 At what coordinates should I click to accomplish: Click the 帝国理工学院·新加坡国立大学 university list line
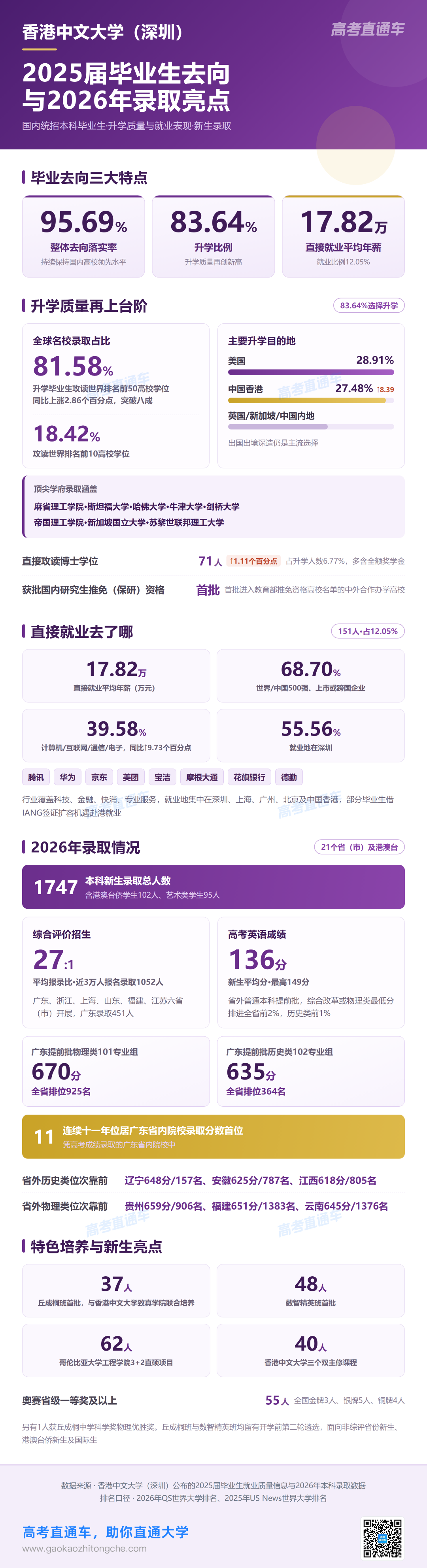pos(129,522)
